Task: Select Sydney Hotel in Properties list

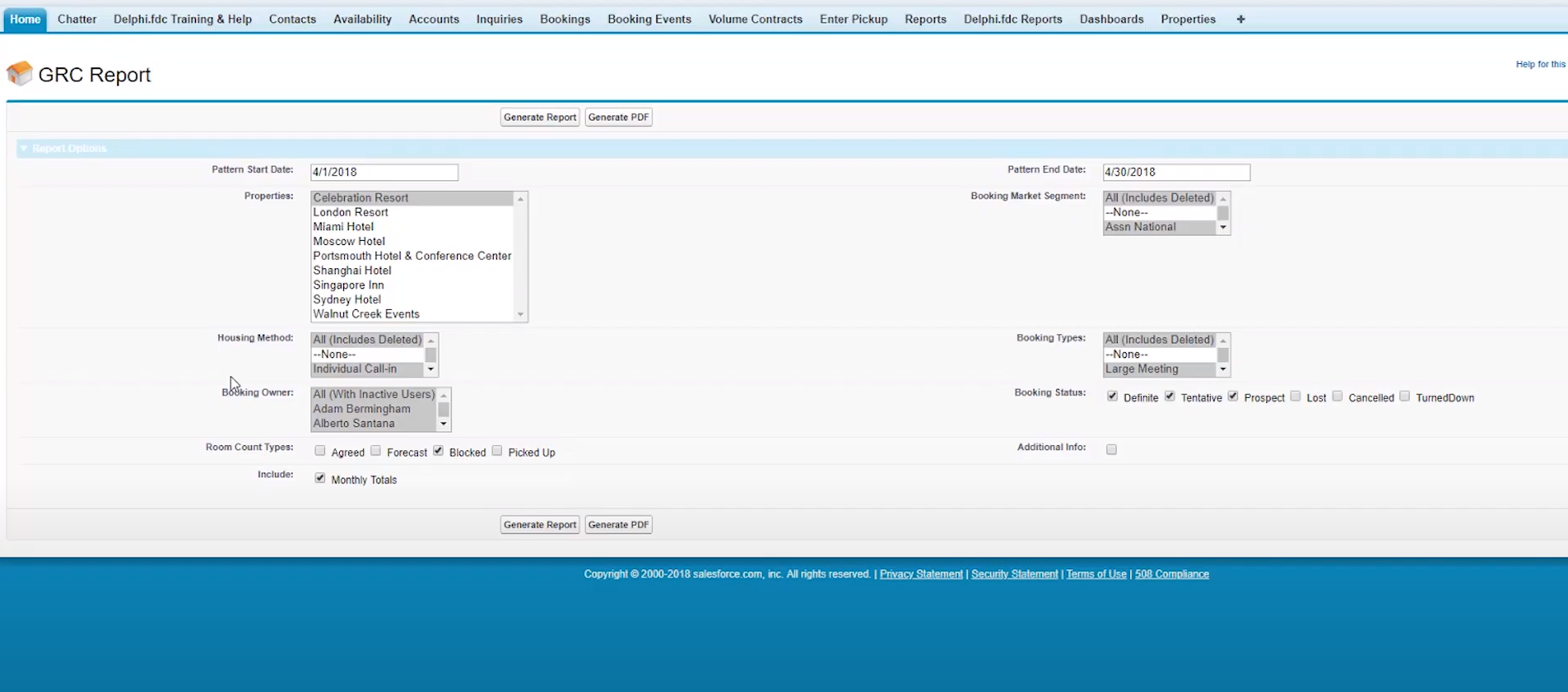Action: (412, 300)
